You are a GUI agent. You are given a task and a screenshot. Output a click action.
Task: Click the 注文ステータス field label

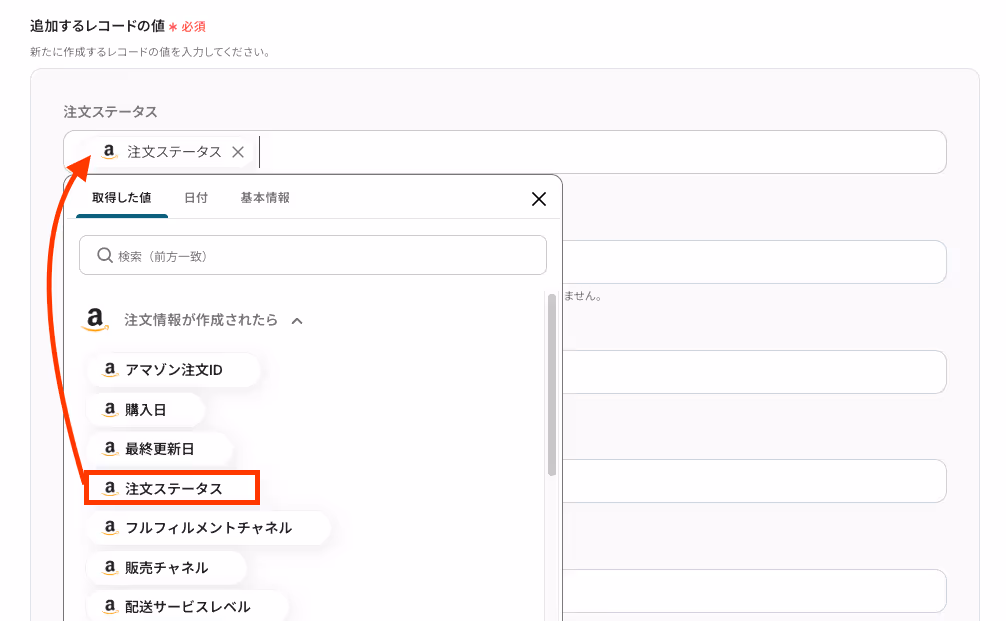(x=110, y=112)
